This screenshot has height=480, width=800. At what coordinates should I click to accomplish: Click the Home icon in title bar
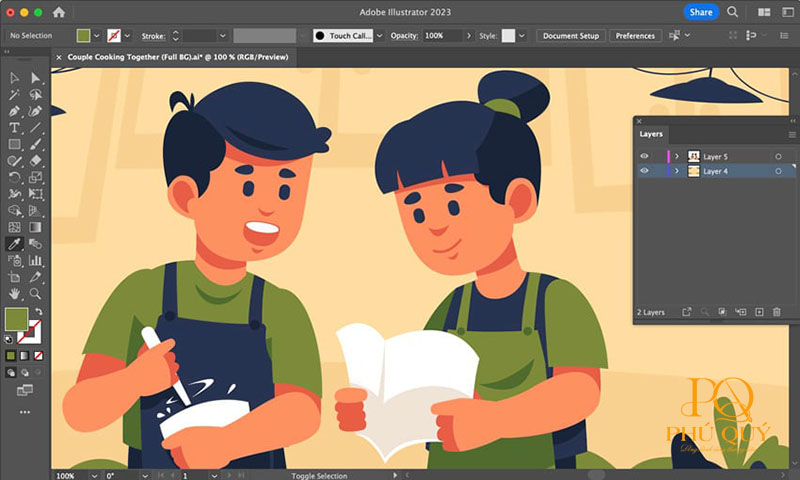[58, 12]
